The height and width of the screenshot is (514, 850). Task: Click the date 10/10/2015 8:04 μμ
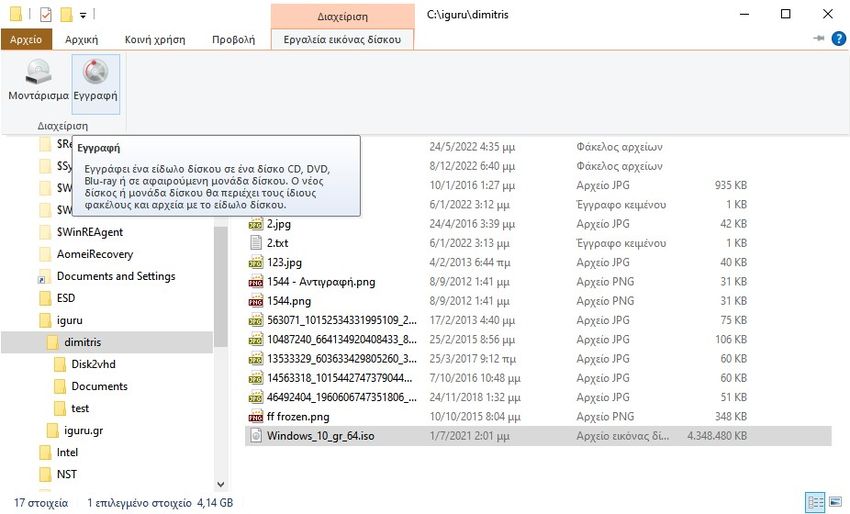point(475,417)
